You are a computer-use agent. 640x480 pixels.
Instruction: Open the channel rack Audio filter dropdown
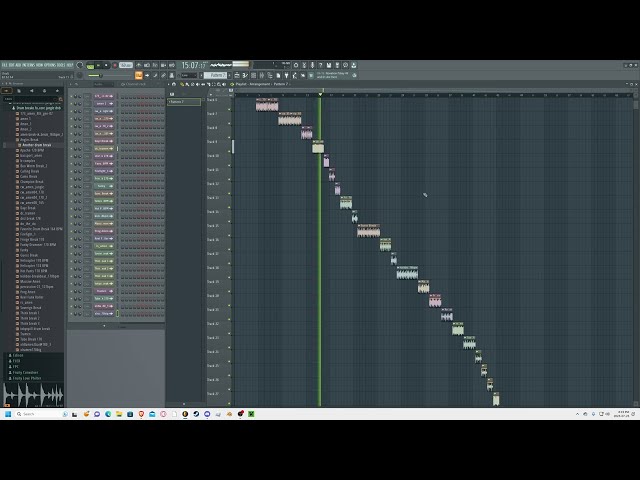[103, 84]
